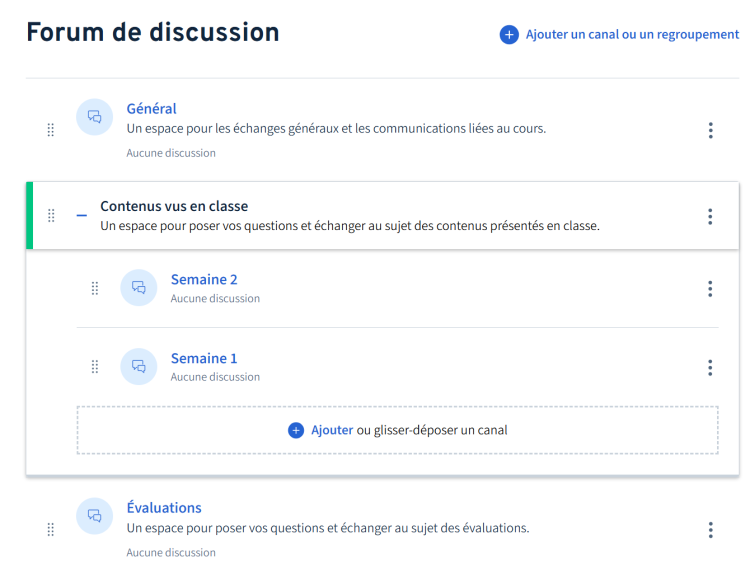Open the three-dot menu for Évaluations
The image size is (750, 572).
point(710,530)
